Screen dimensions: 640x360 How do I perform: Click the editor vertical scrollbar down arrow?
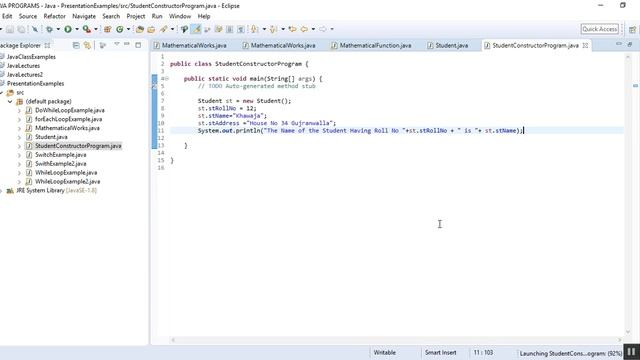[628, 332]
